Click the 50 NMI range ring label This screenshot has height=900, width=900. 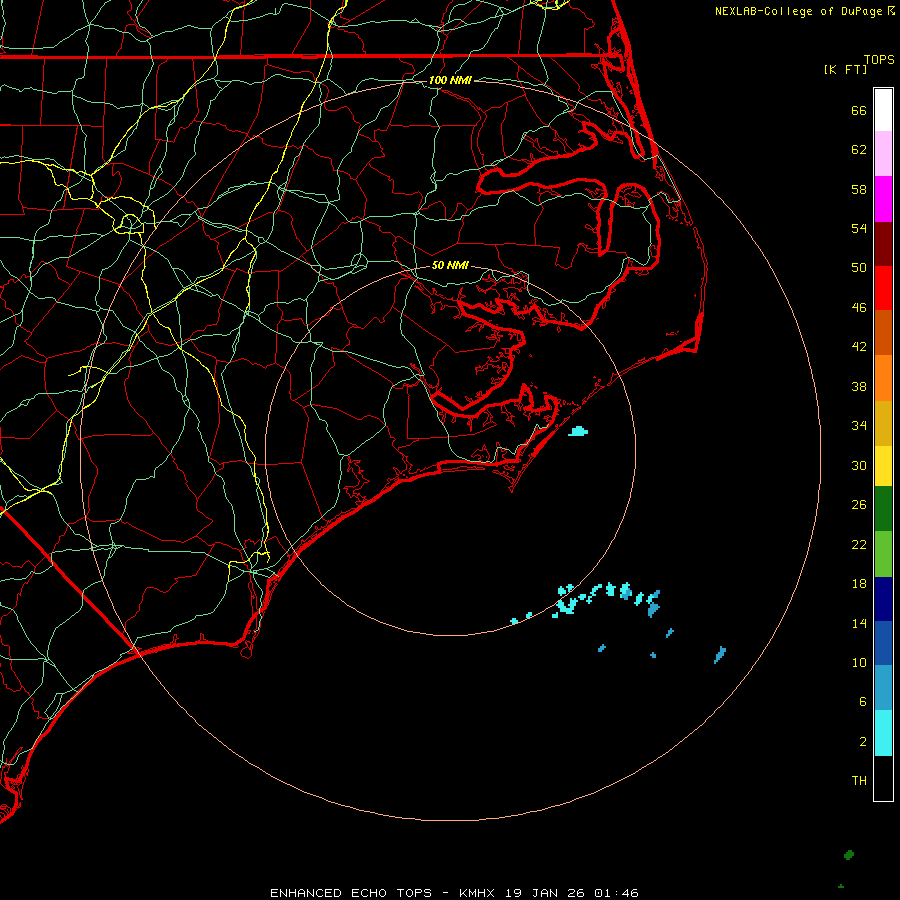point(451,265)
